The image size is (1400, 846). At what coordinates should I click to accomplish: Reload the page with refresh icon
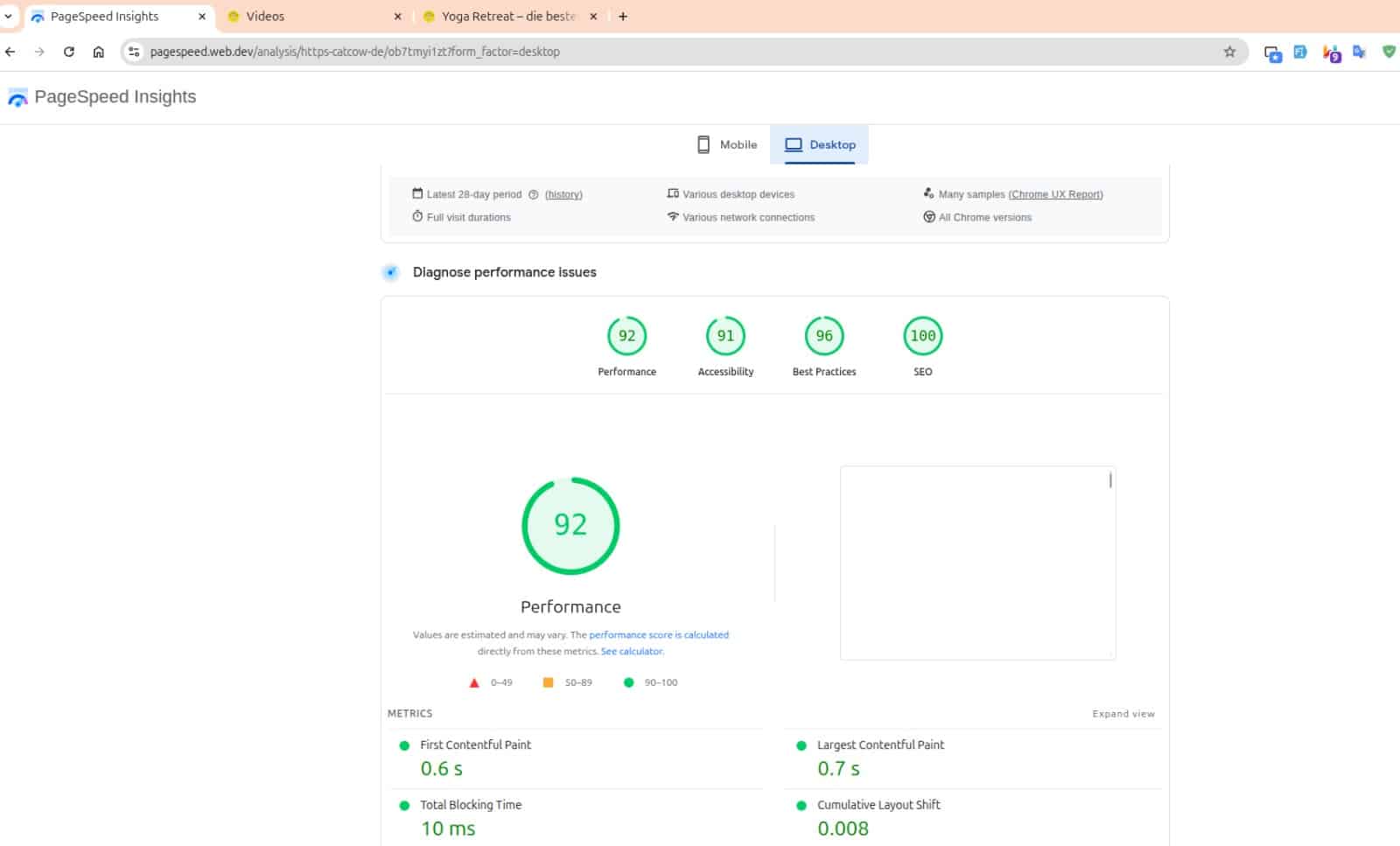tap(69, 52)
